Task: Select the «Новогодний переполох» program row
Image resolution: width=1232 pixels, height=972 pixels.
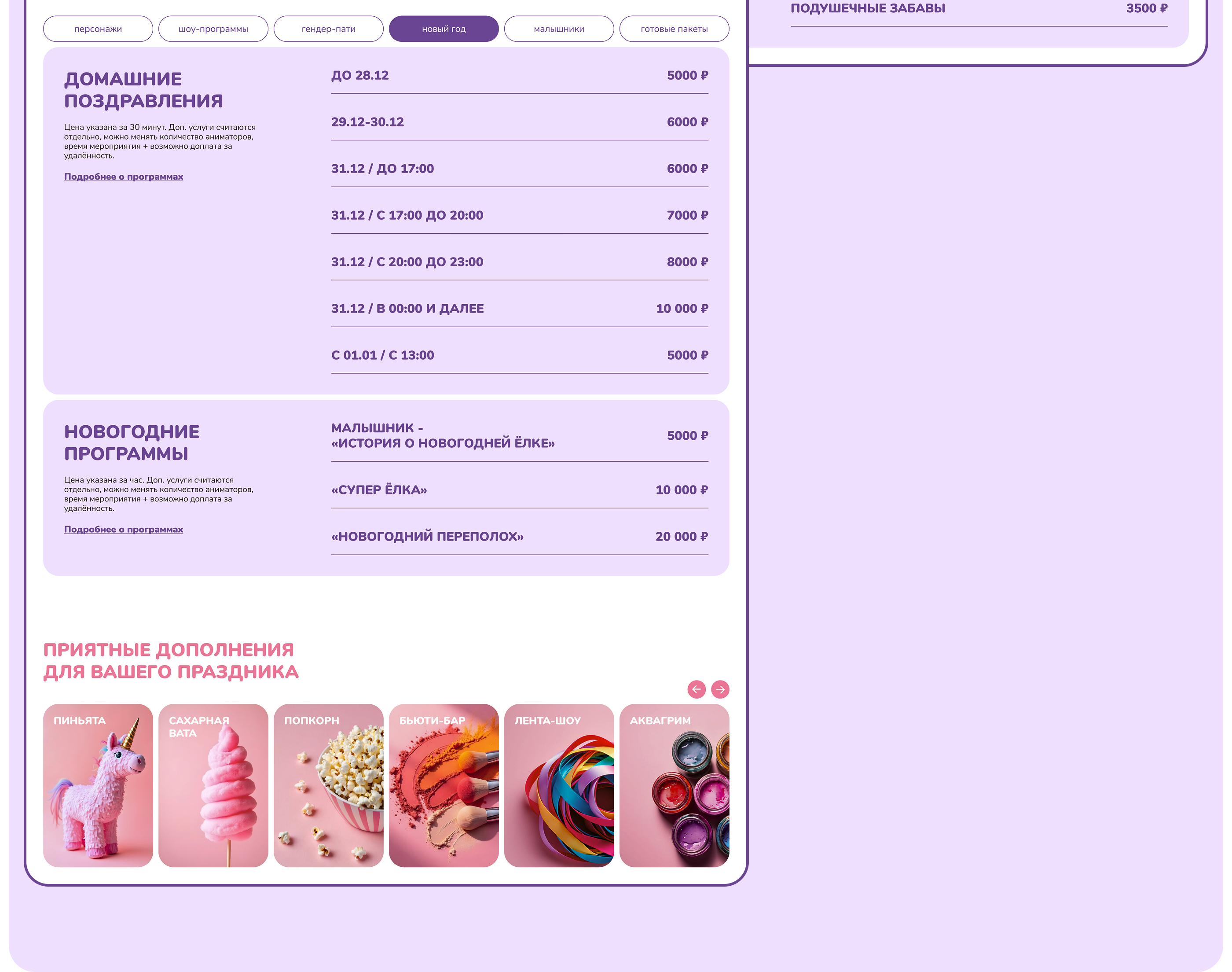Action: tap(519, 537)
